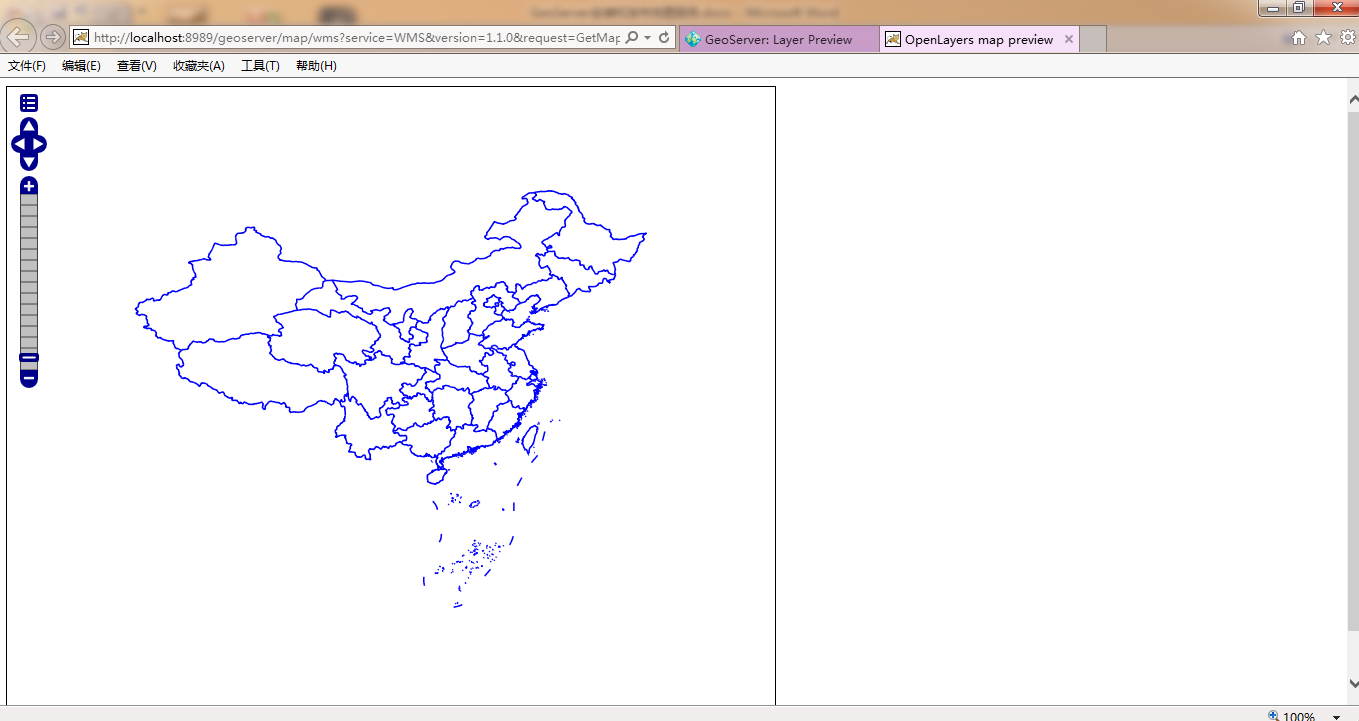This screenshot has height=721, width=1359.
Task: Open the 帮助(H) menu
Action: pos(316,66)
